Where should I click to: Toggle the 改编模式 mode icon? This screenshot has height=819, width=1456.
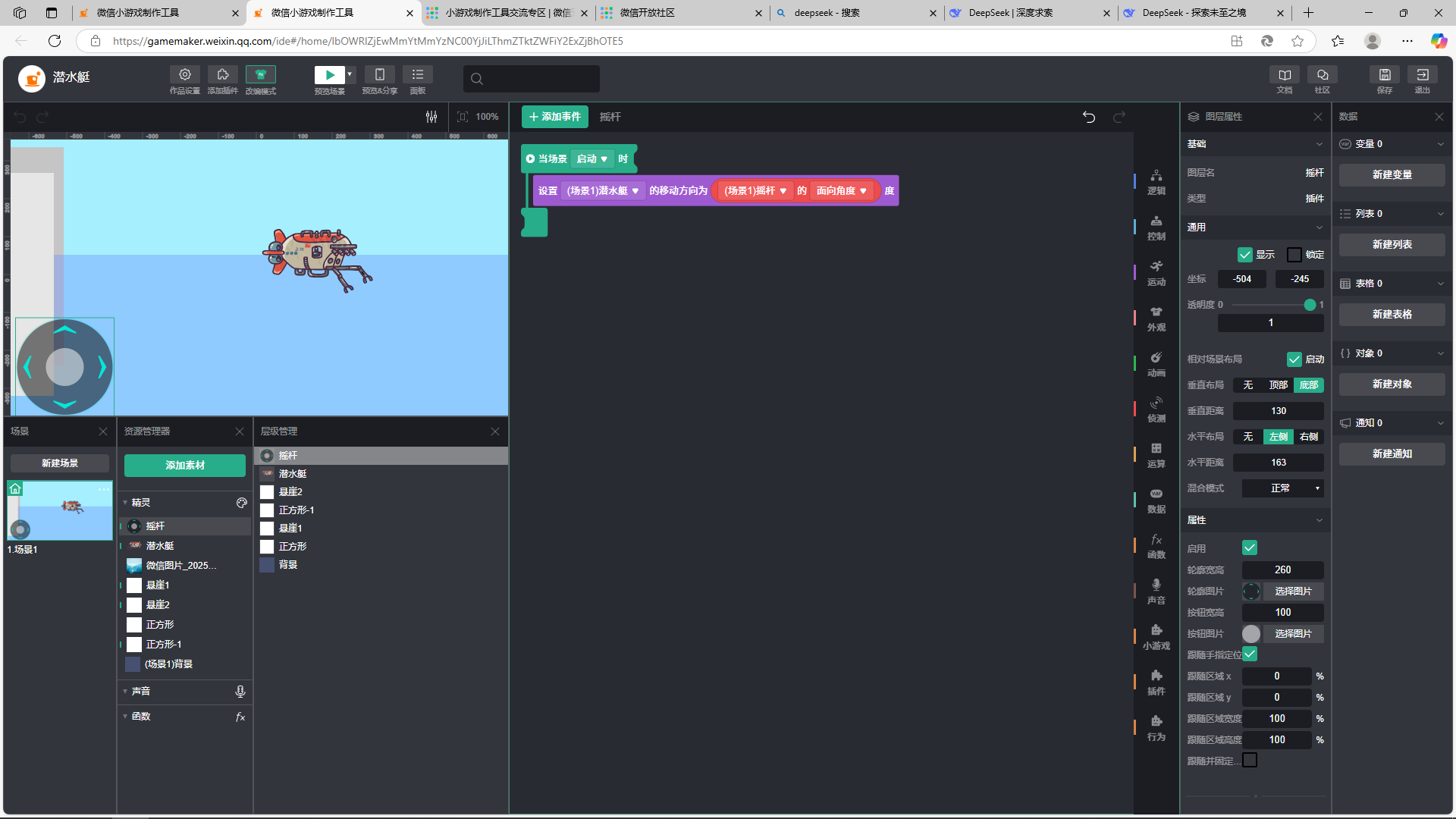[x=260, y=74]
